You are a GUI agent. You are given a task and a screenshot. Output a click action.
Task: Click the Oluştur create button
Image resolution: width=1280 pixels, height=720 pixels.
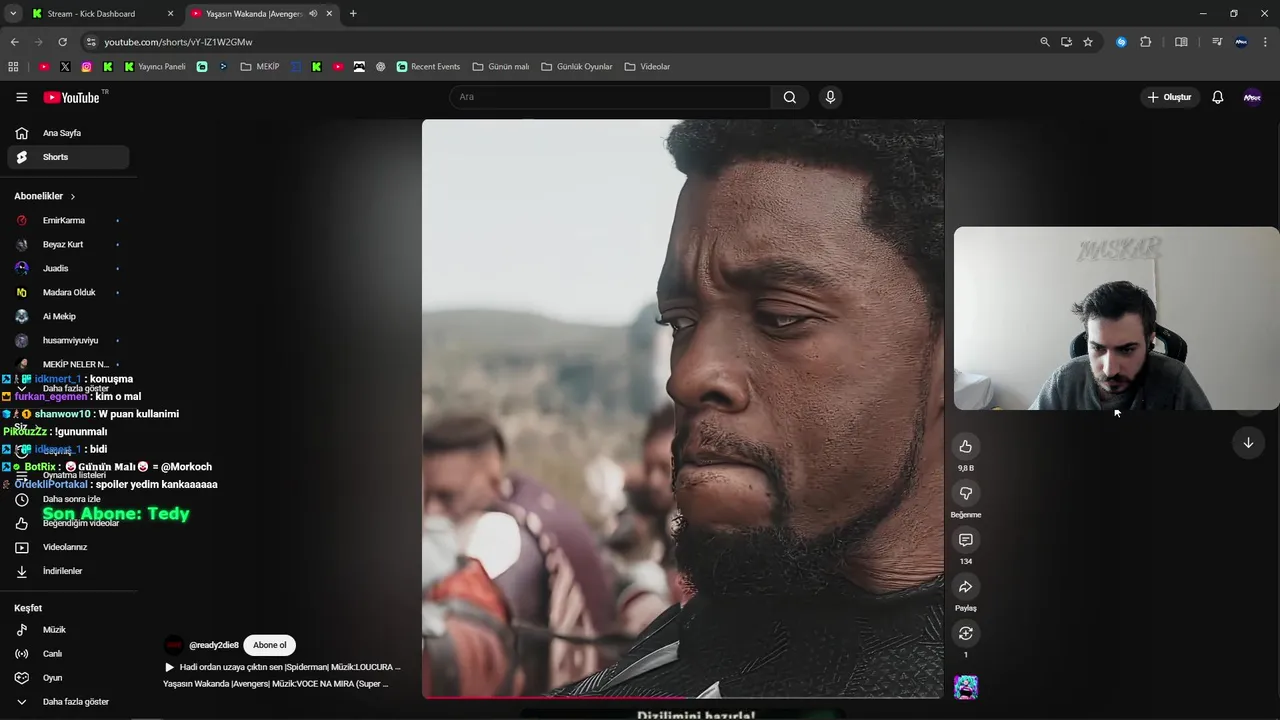point(1169,97)
